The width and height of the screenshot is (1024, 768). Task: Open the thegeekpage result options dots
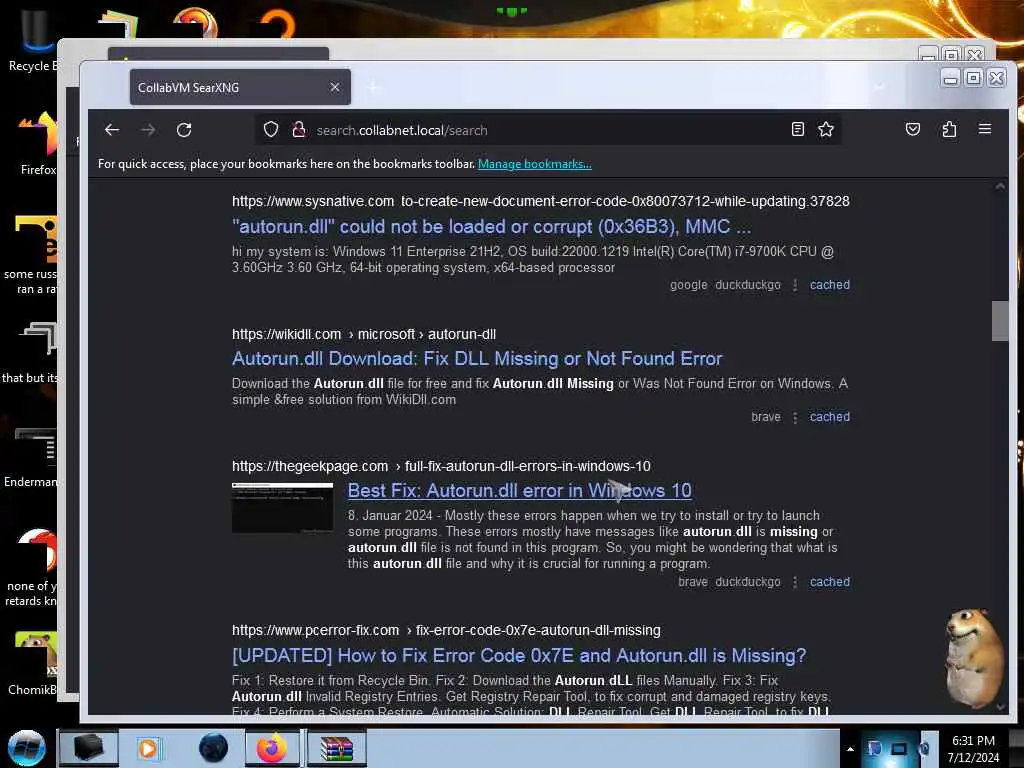795,582
